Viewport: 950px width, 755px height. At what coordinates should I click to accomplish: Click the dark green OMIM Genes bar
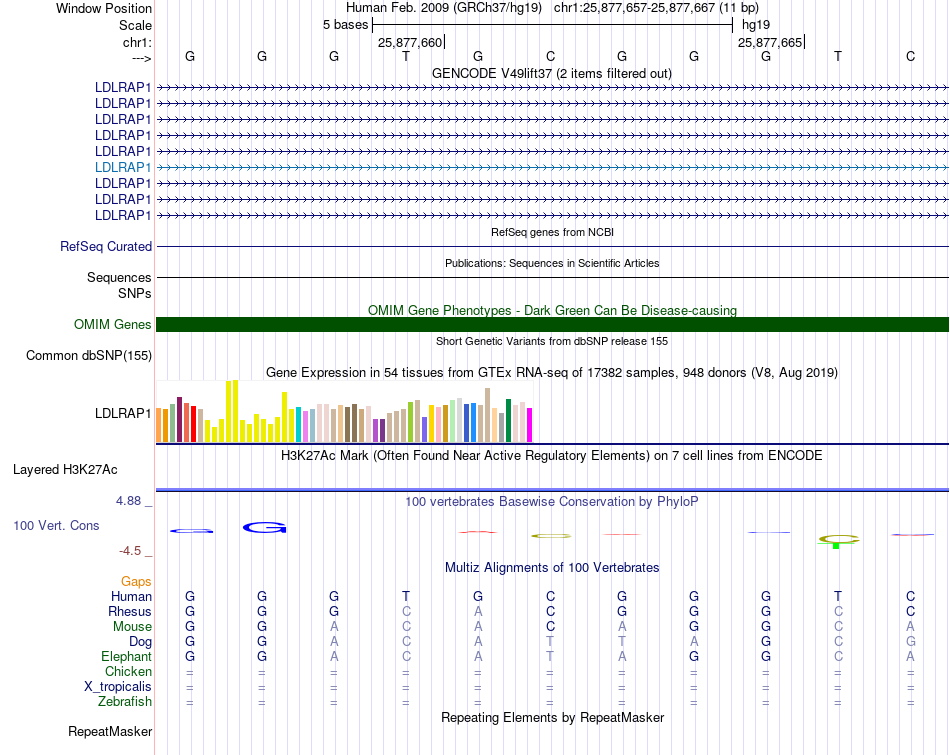click(x=552, y=325)
